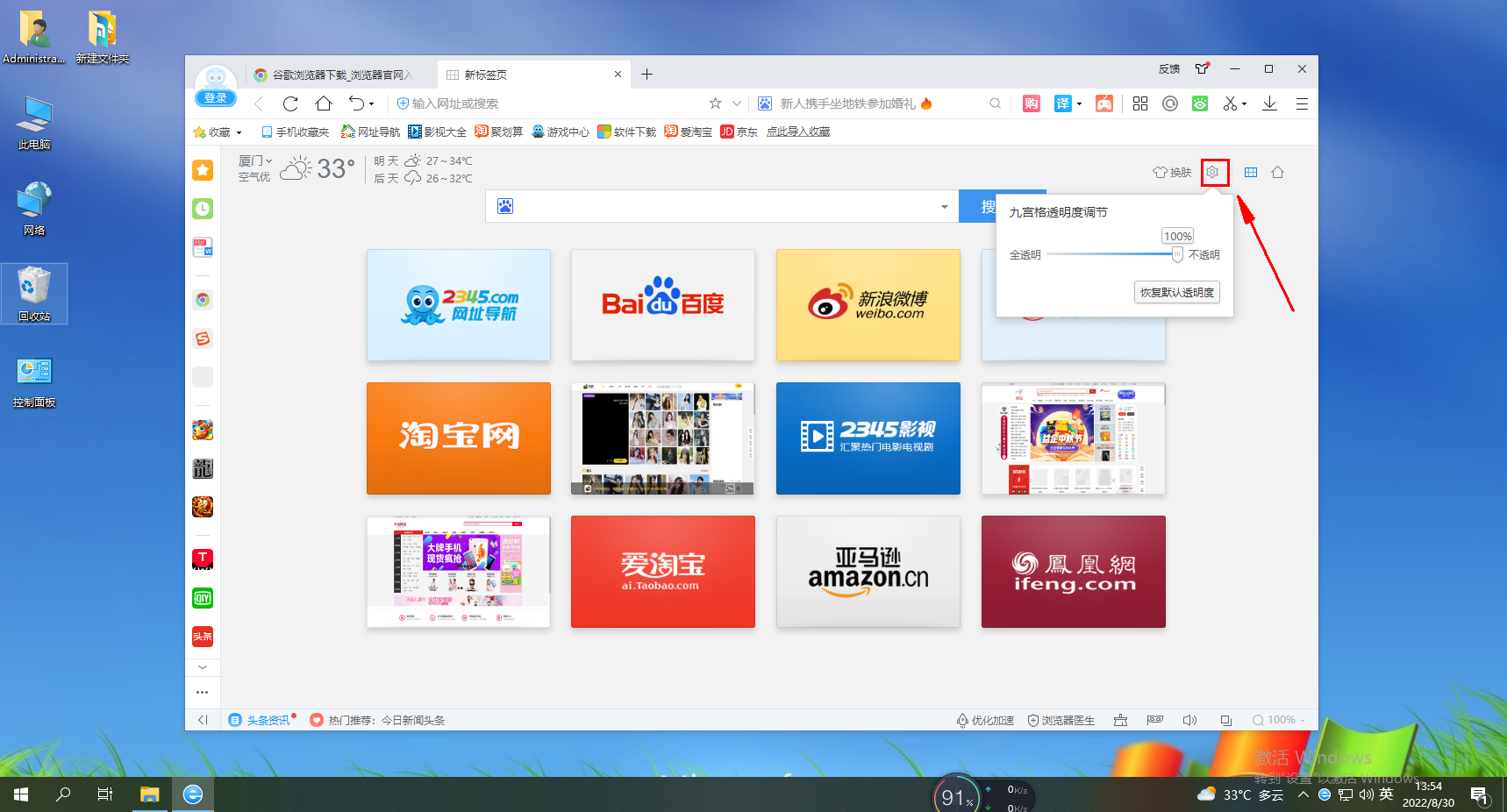Expand more sidebar apps chevron
The width and height of the screenshot is (1507, 812).
pos(203,667)
